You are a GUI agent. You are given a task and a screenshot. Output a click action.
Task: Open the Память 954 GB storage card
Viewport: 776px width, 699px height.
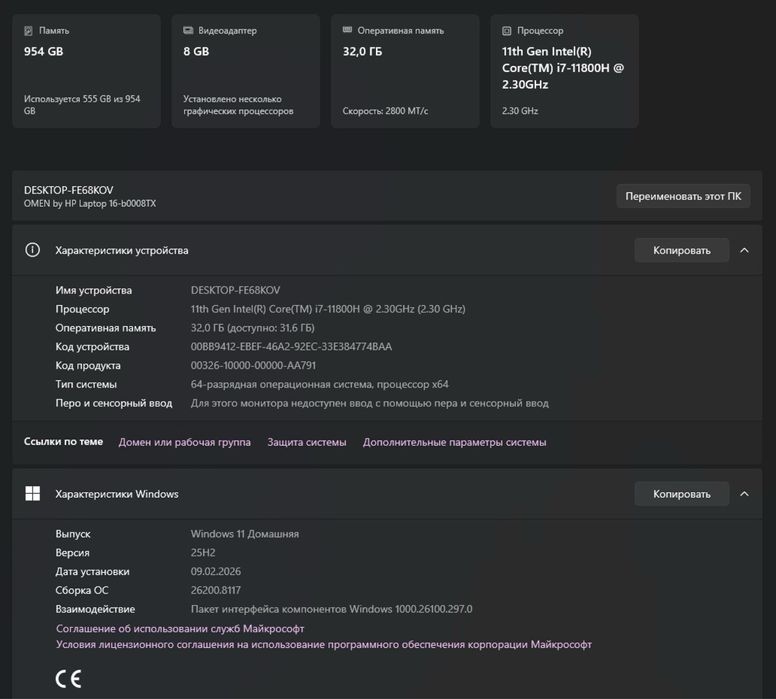pos(87,71)
